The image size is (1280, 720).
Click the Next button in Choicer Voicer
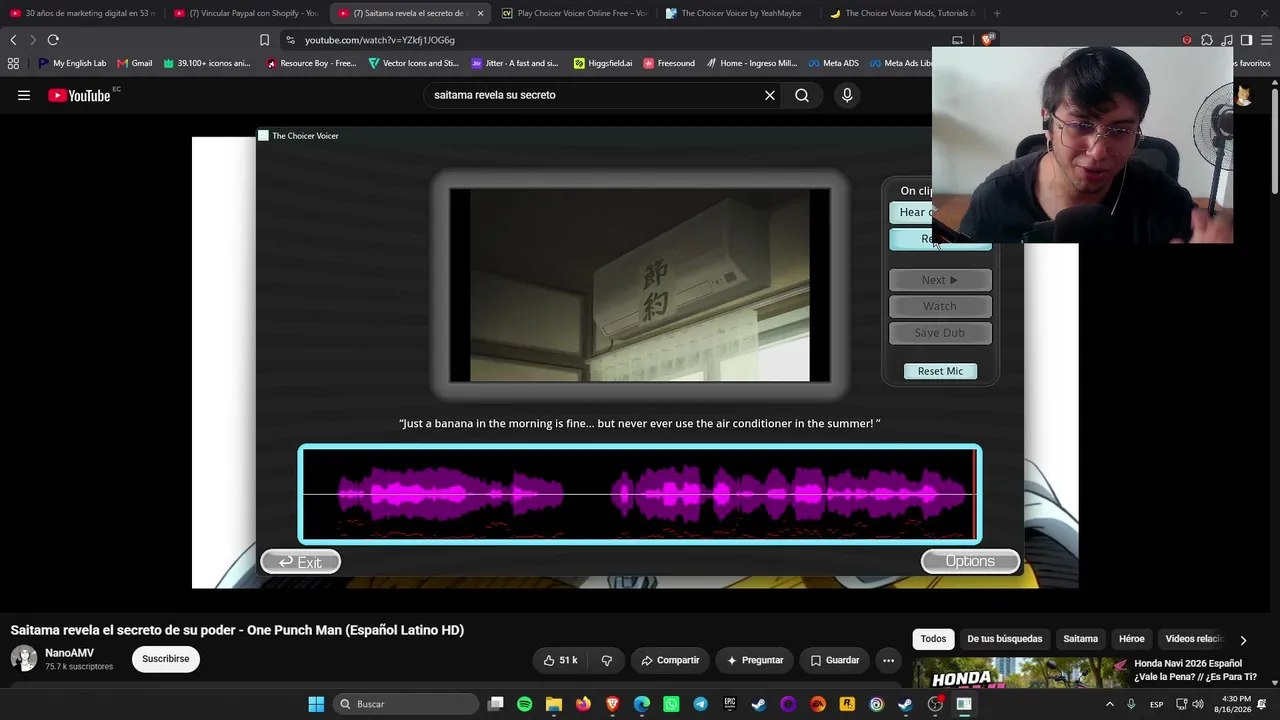940,280
